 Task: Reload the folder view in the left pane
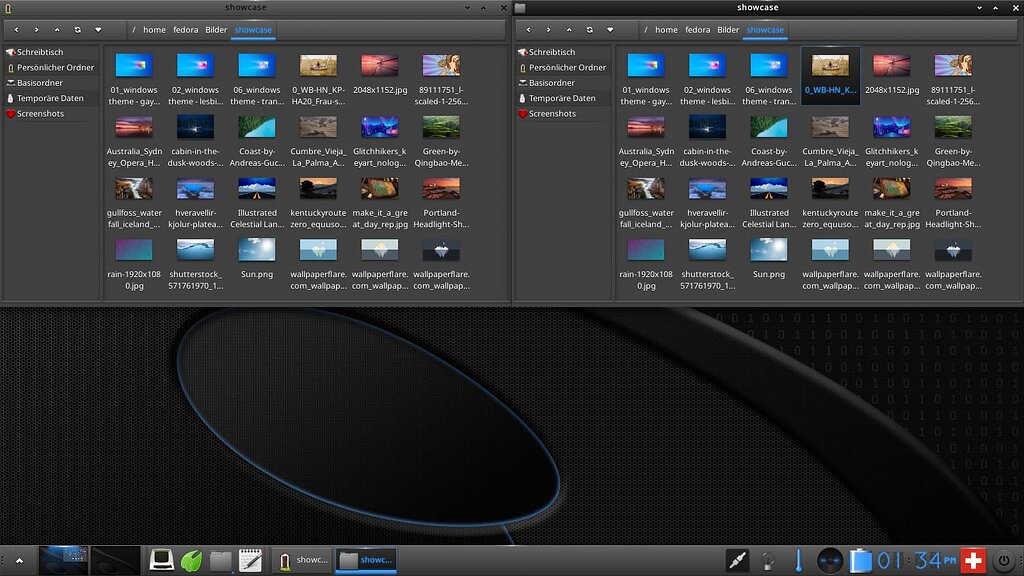click(x=77, y=29)
